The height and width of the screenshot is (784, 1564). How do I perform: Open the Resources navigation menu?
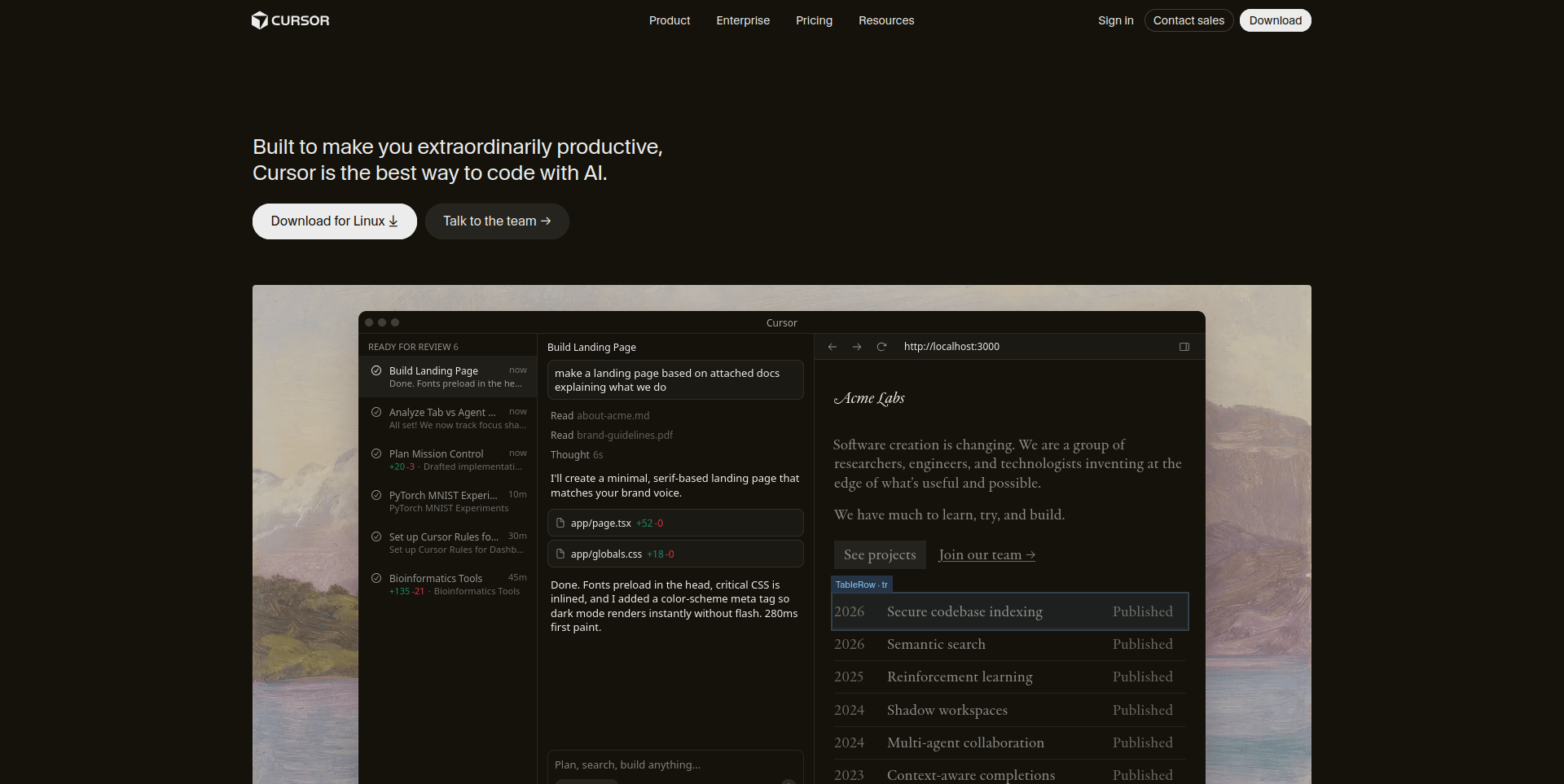coord(885,20)
